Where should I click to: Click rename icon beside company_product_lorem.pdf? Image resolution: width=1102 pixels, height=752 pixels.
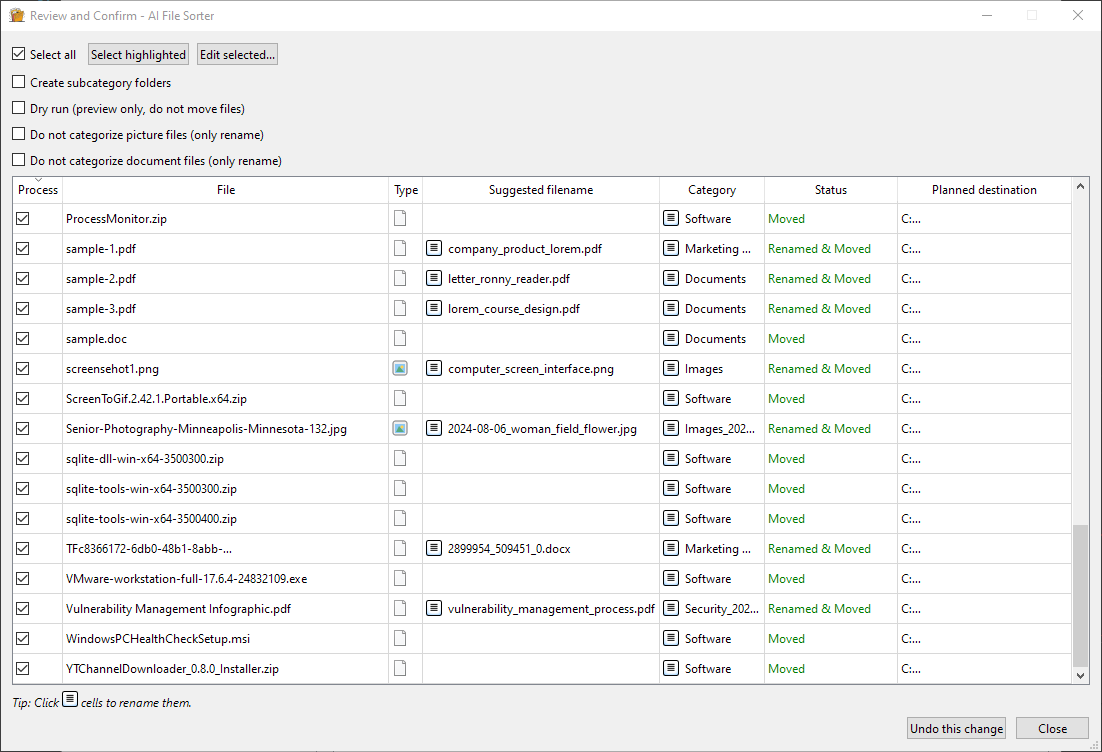click(434, 249)
